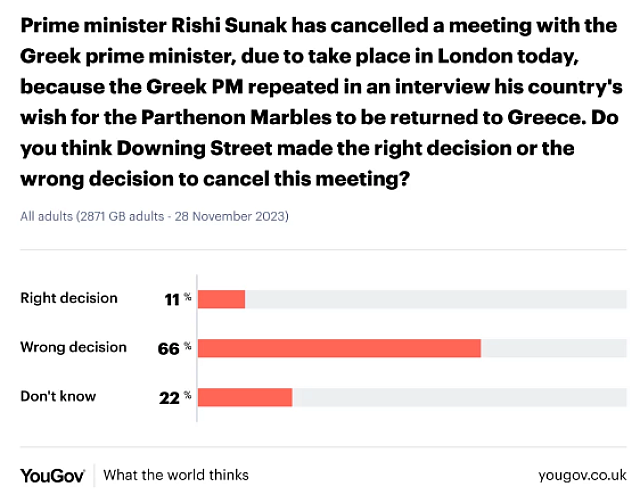Click the 'Don't know' row label

point(58,396)
